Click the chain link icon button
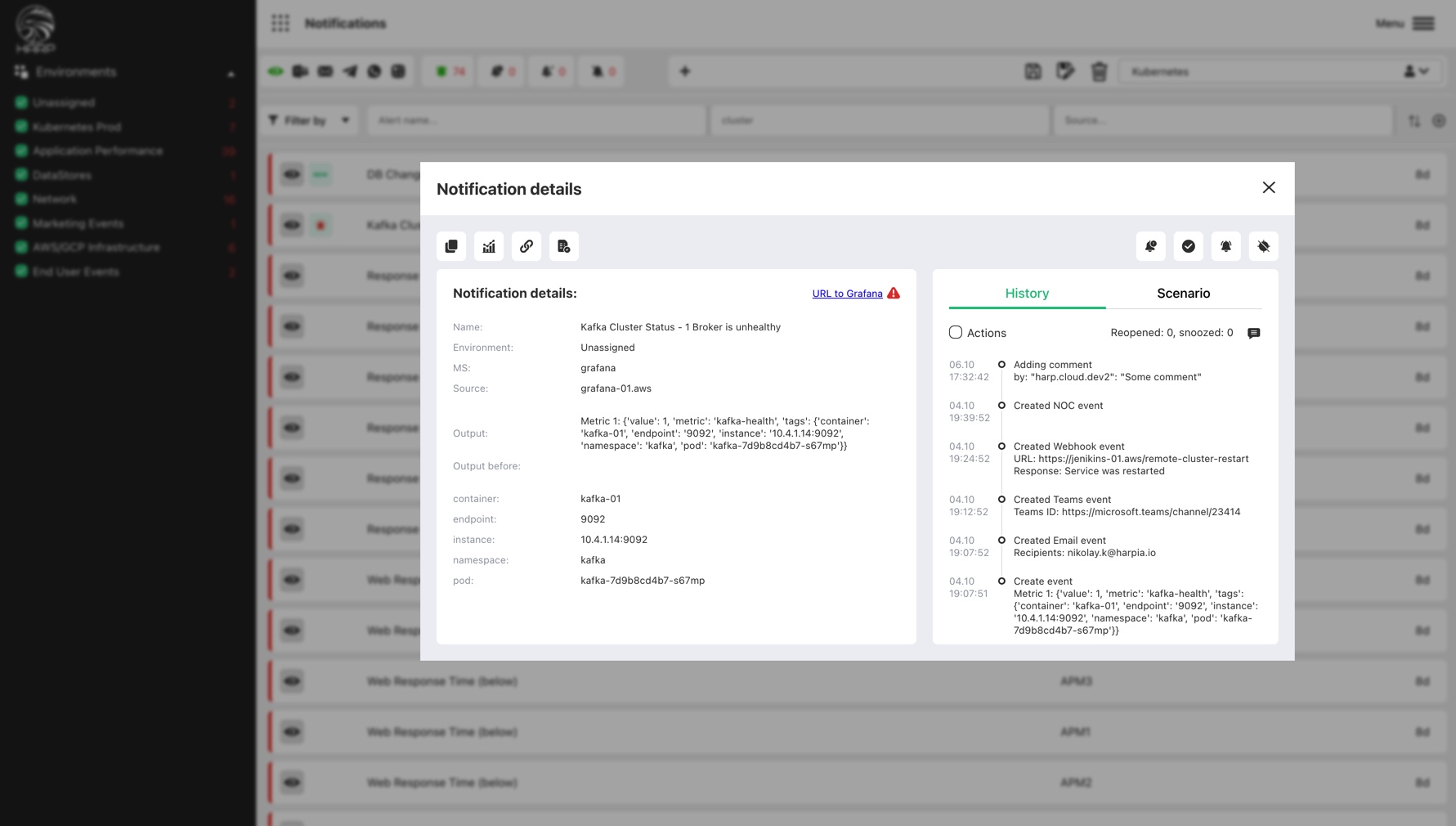Screen dimensions: 1456x826 tap(526, 246)
